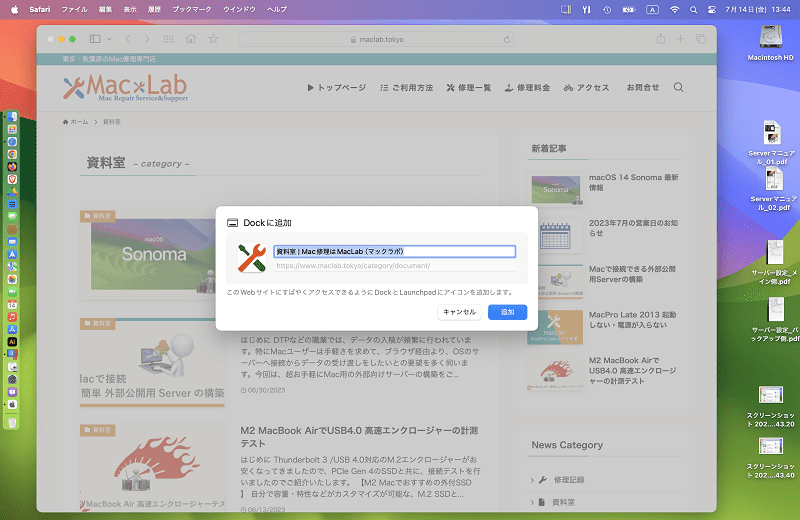Viewport: 800px width, 520px height.
Task: Open the Calendar app in the Dock
Action: point(12,305)
